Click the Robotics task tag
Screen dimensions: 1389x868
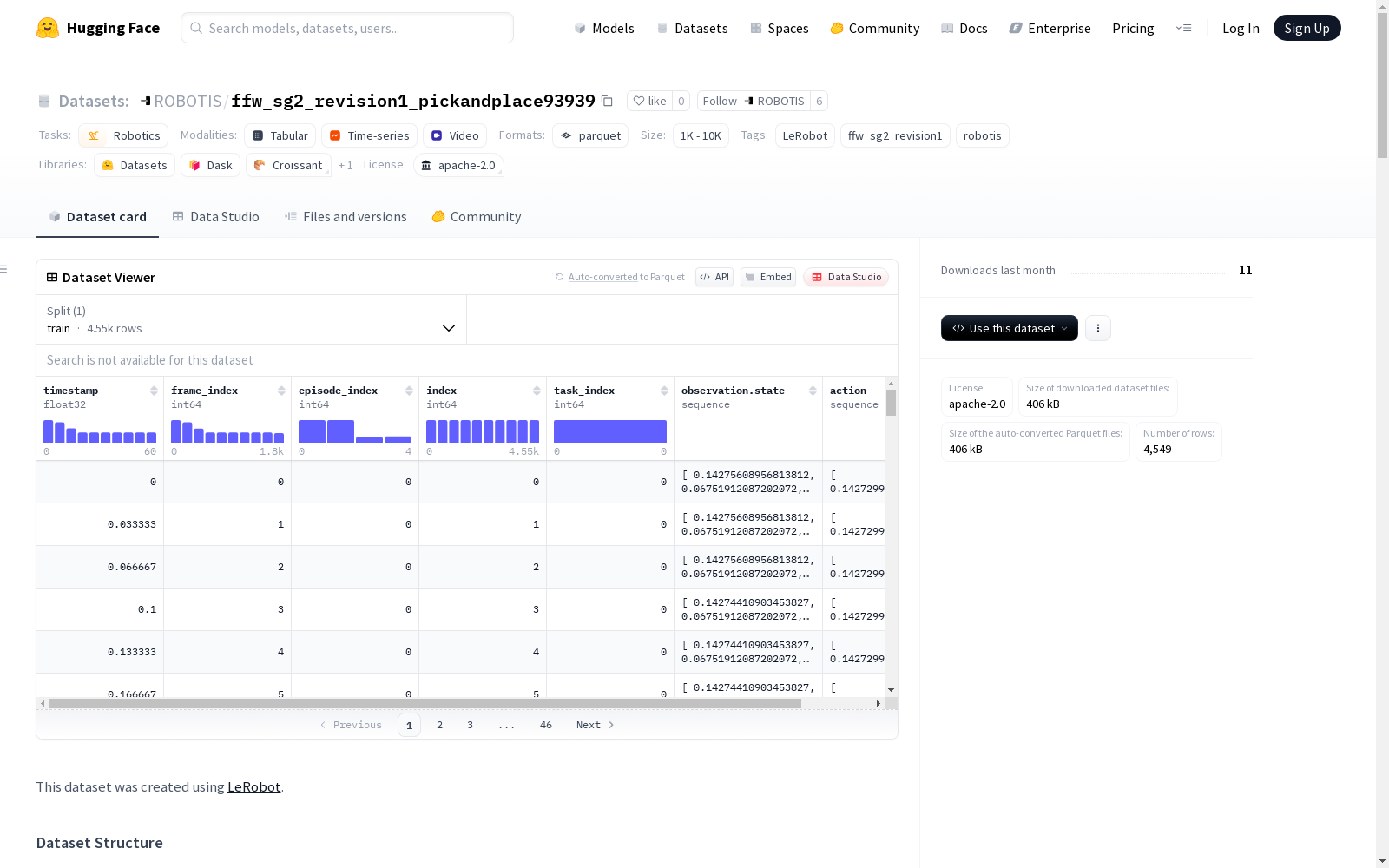[123, 135]
